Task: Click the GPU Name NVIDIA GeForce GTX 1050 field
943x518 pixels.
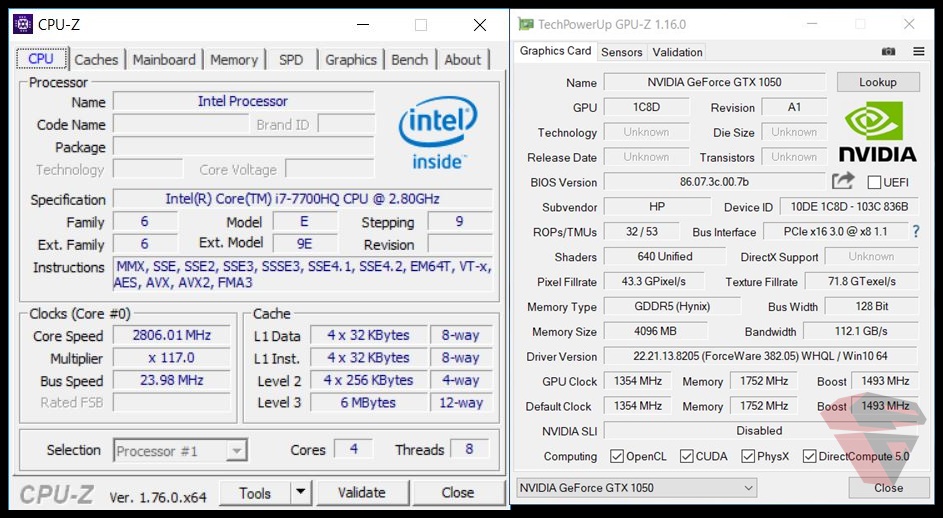Action: point(714,82)
